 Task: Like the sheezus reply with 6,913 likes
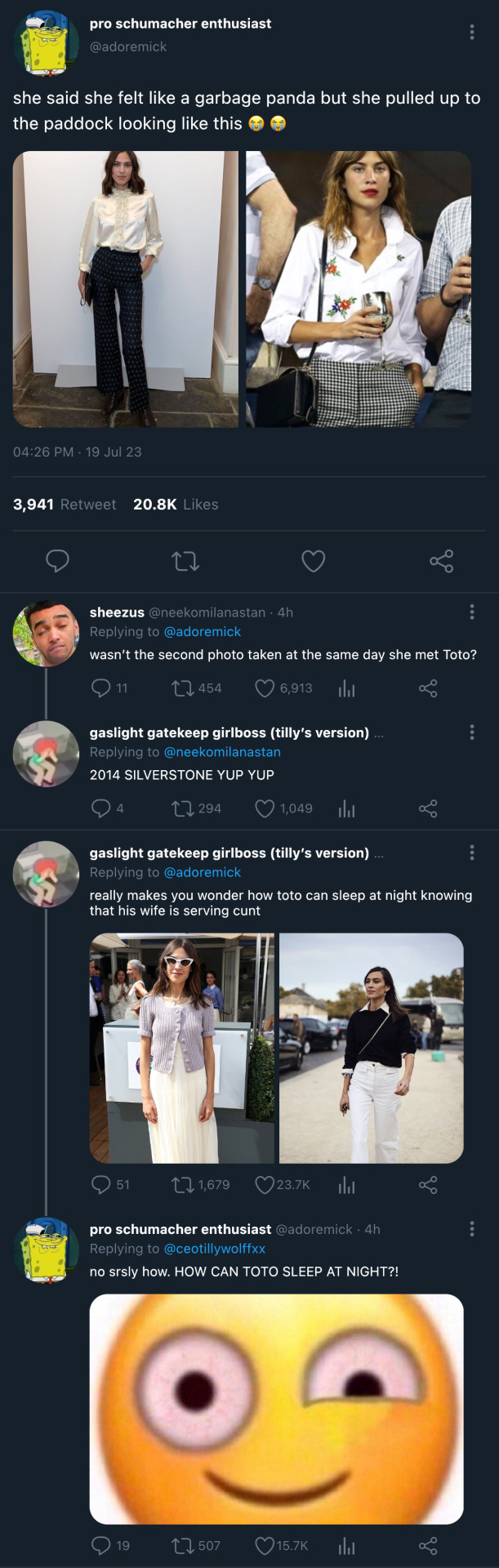[x=265, y=688]
